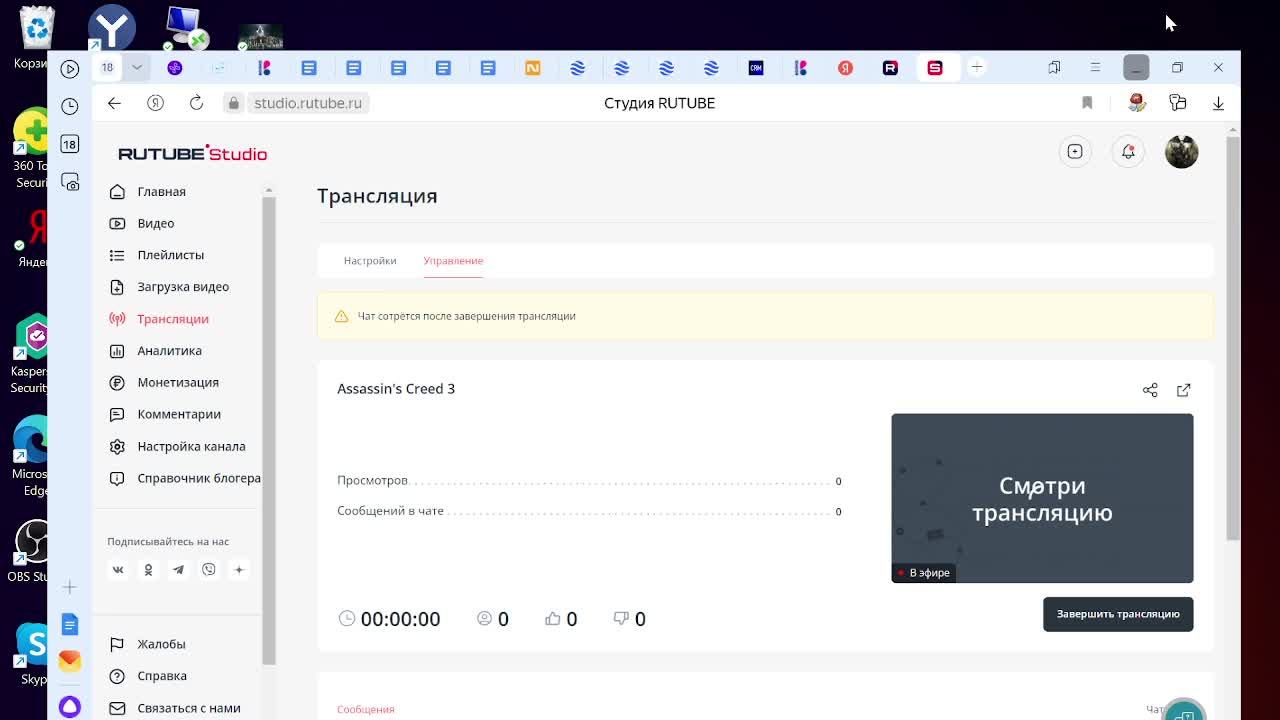Click the browser back arrow
This screenshot has height=720, width=1280.
[114, 103]
